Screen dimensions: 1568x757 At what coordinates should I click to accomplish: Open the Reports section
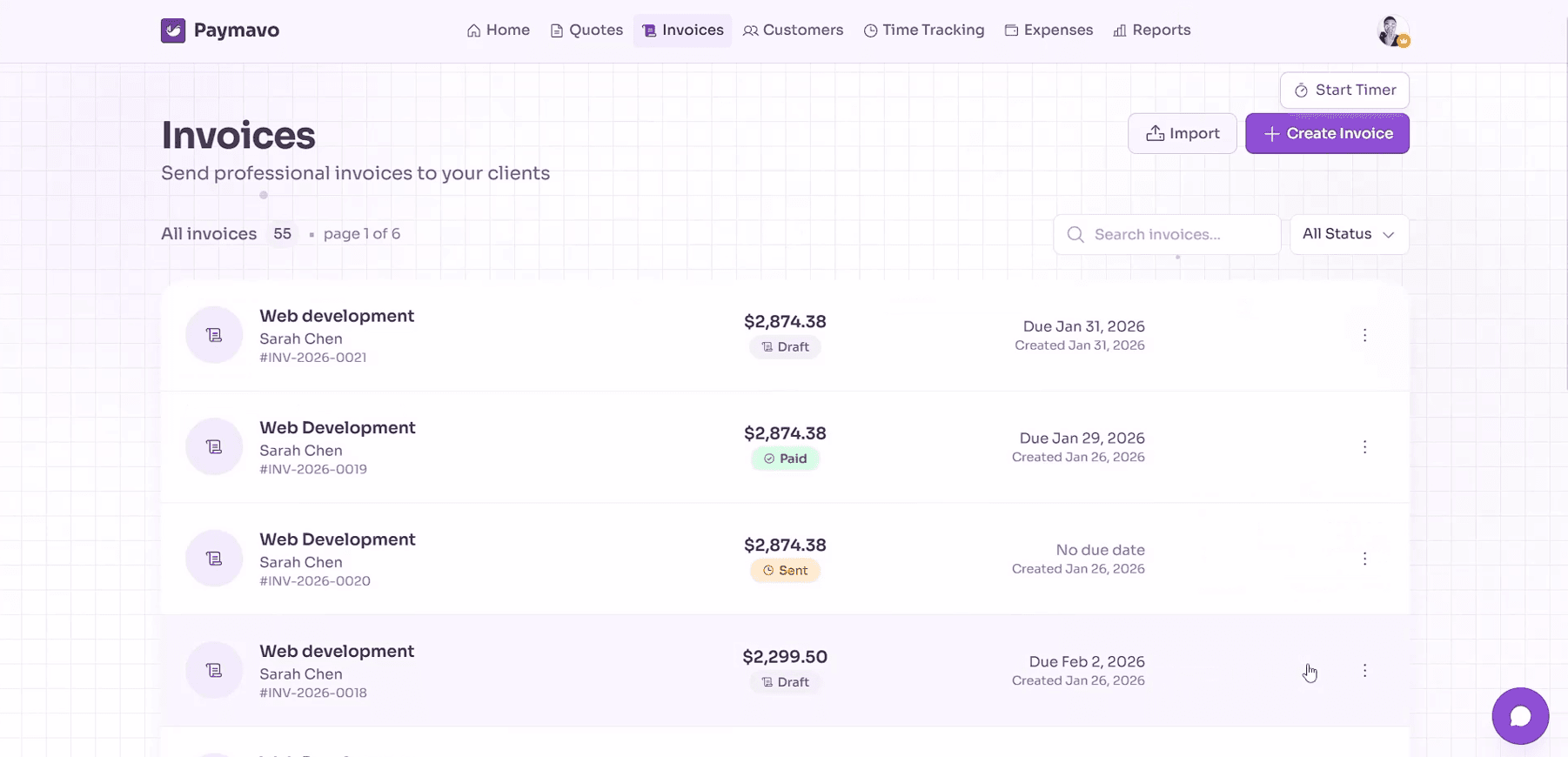tap(1152, 30)
